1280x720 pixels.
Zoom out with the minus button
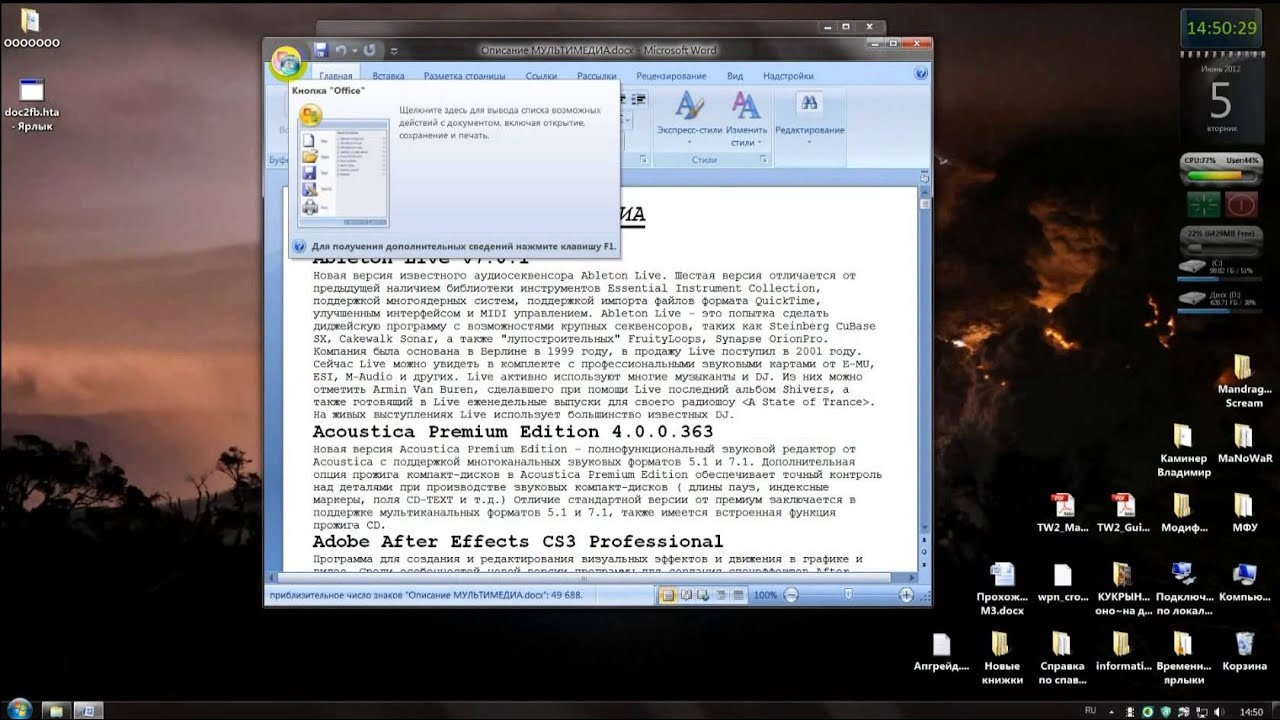pos(791,595)
